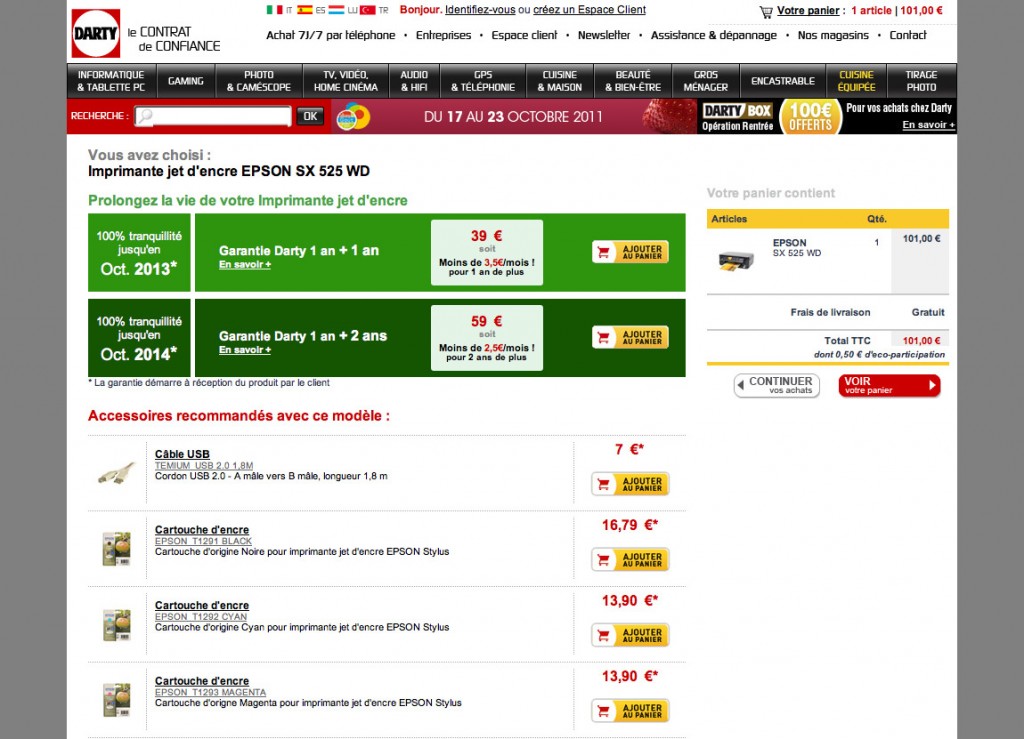Open the Nos magasins link
This screenshot has width=1024, height=739.
(833, 35)
